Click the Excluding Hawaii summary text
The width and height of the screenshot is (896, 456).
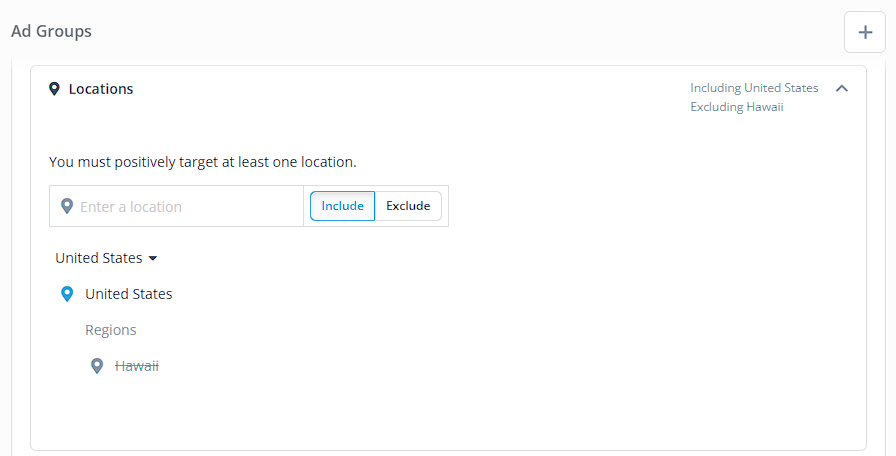[737, 107]
